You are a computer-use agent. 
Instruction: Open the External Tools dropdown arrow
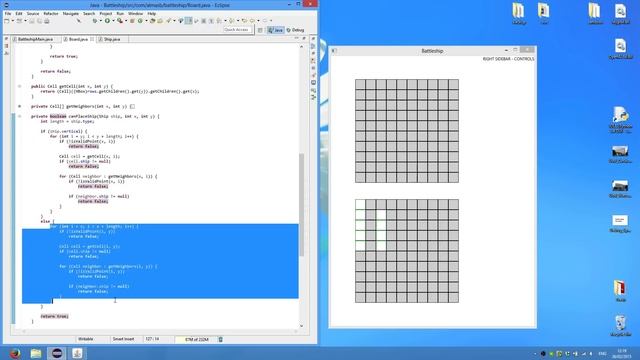126,21
